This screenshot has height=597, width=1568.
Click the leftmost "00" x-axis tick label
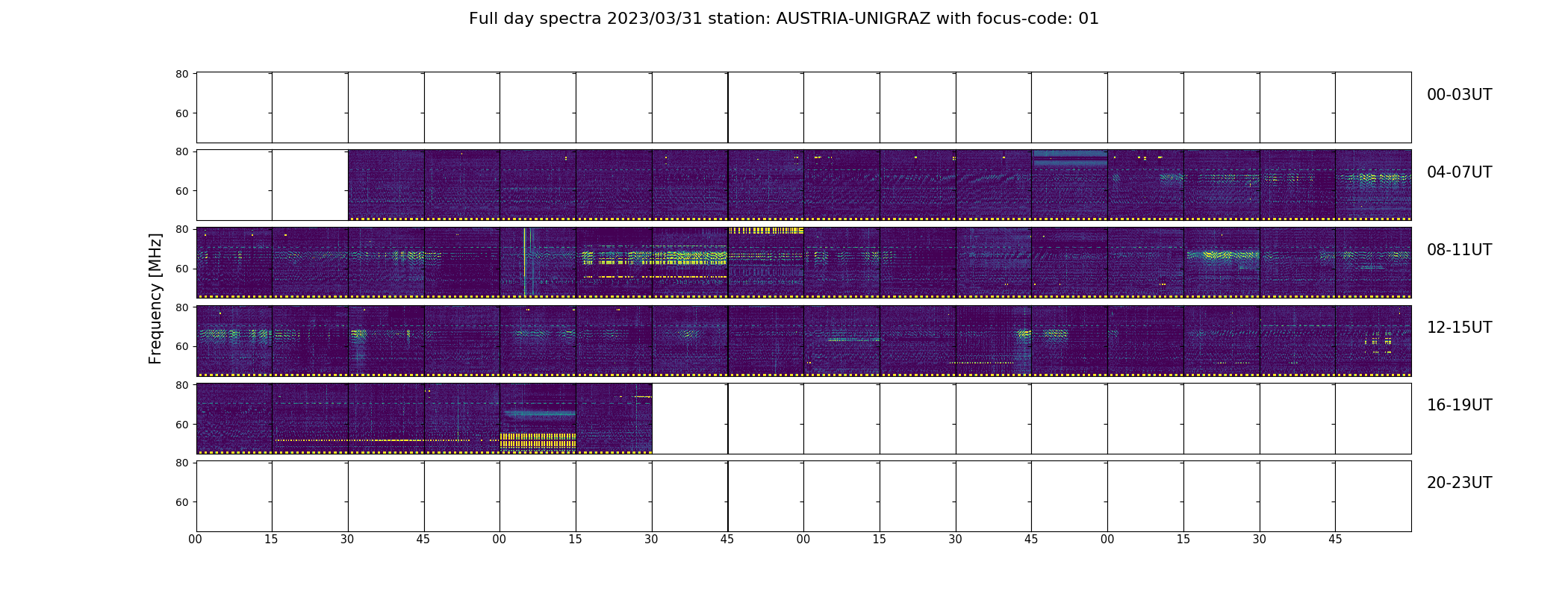point(196,540)
